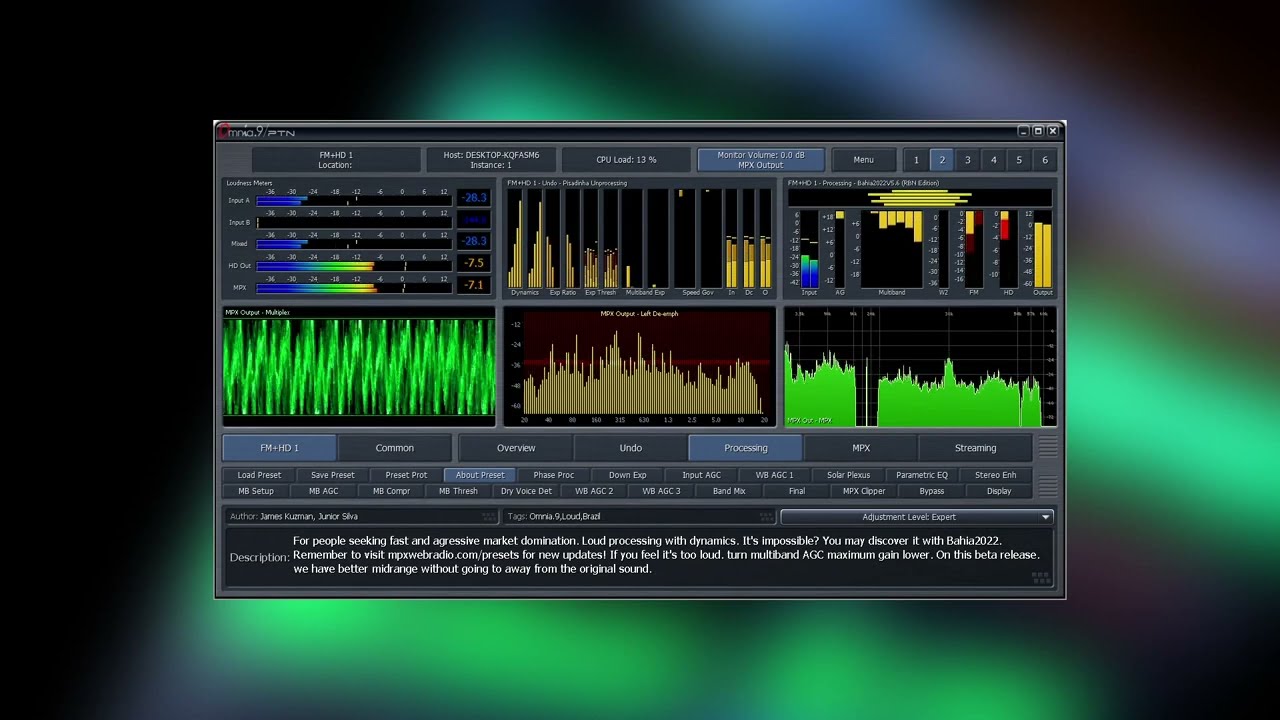Click the Monitor Volume MPX Output button
The height and width of the screenshot is (720, 1280).
[x=761, y=160]
